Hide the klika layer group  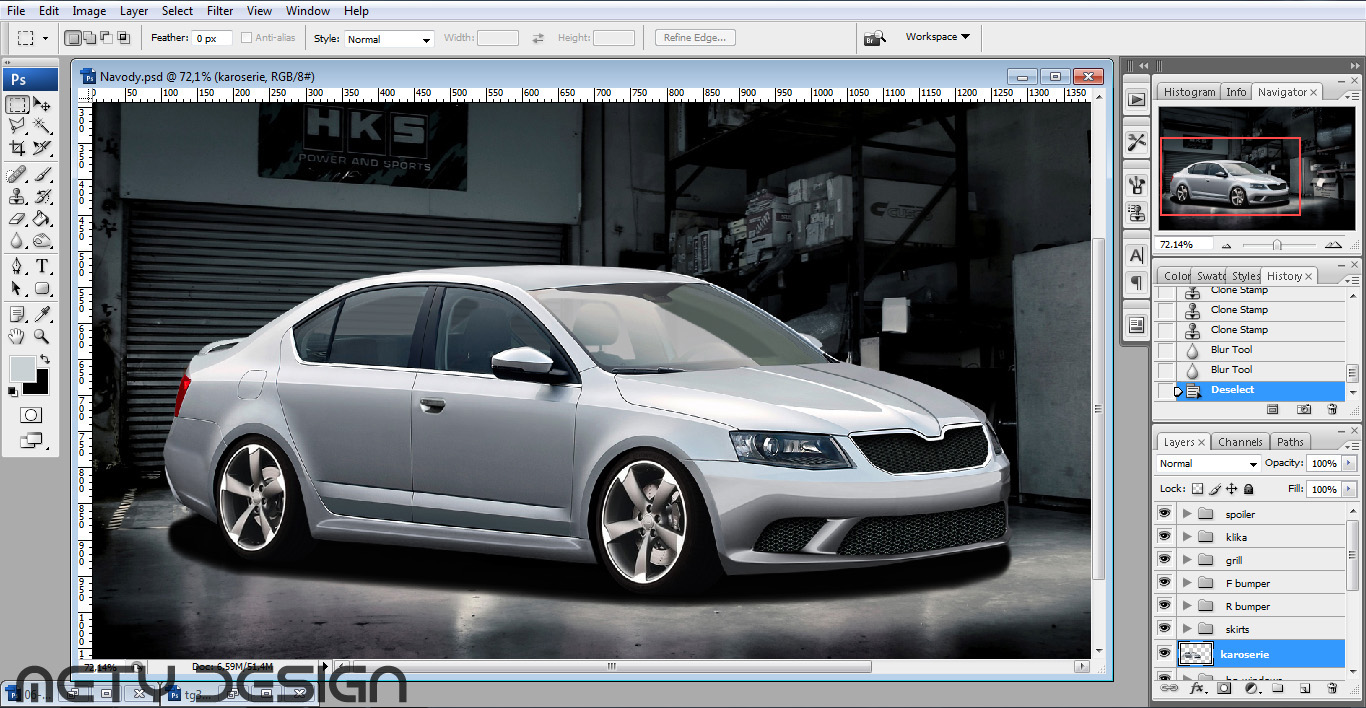pos(1164,537)
